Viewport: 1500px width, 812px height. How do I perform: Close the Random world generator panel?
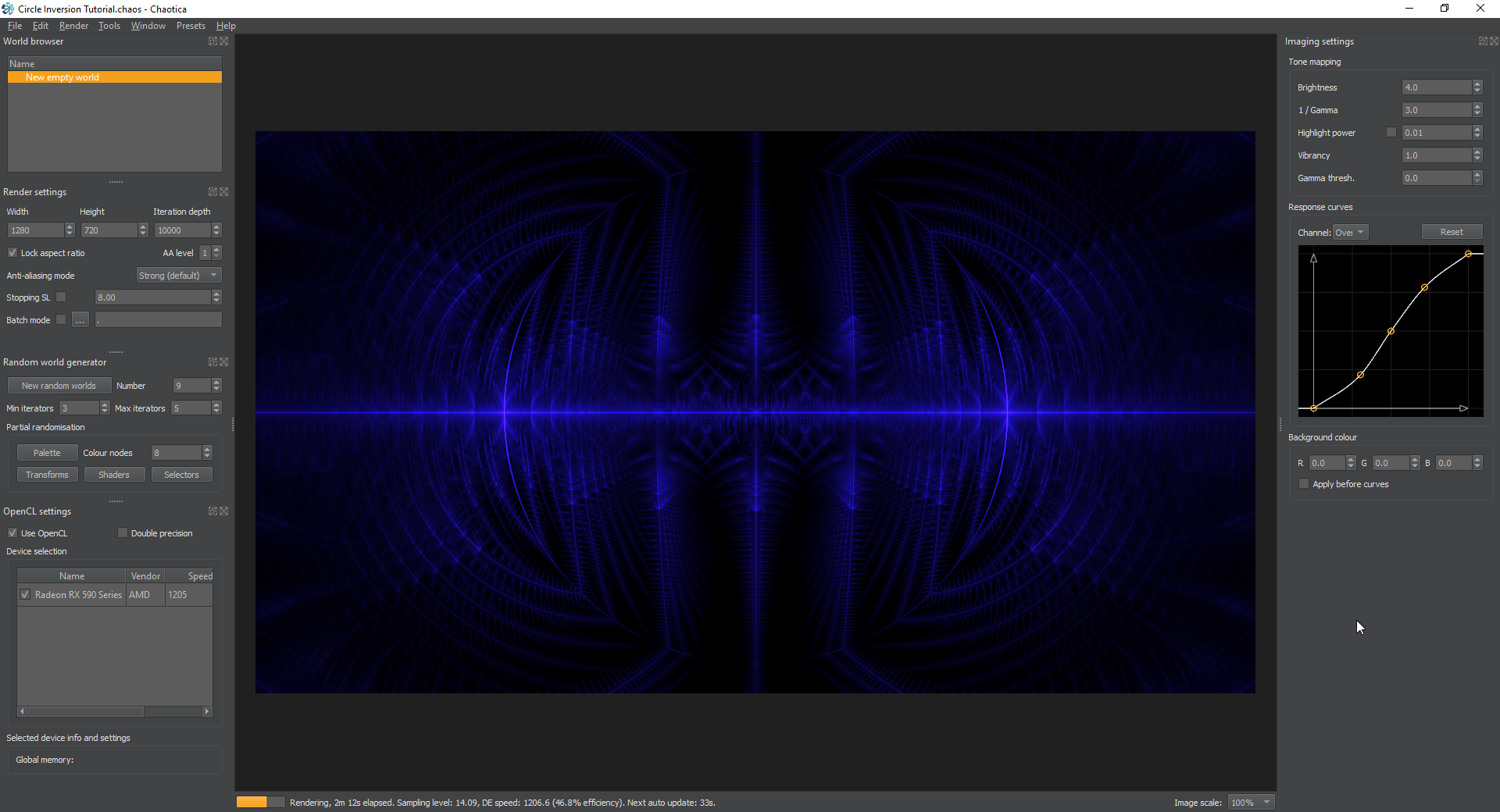224,362
